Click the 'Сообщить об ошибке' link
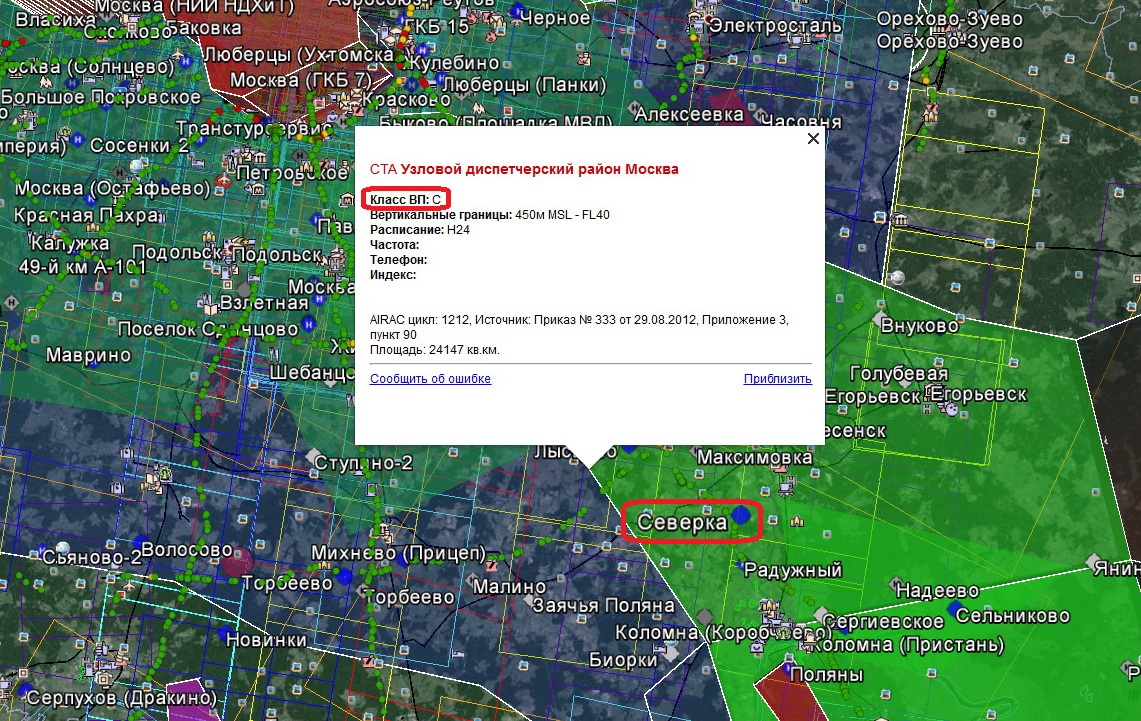Viewport: 1141px width, 721px height. click(430, 379)
